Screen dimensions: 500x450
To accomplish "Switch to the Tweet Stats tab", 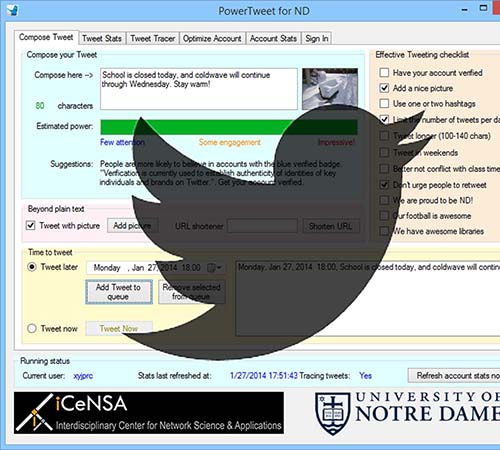I will coord(102,39).
